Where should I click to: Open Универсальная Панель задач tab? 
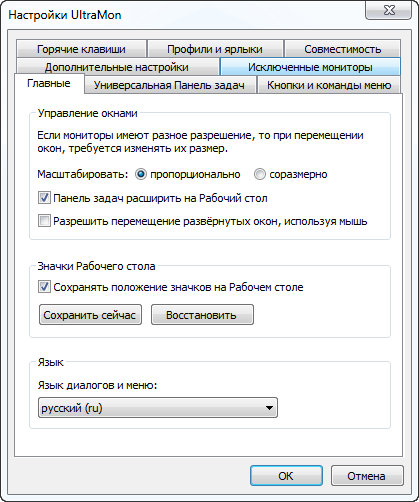point(170,85)
